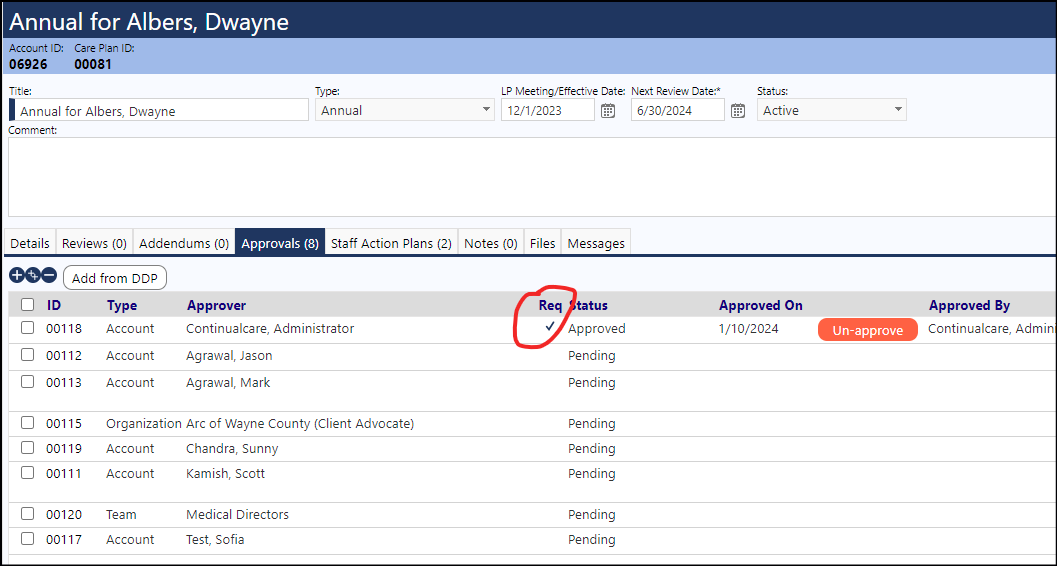
Task: Click the Title input field
Action: pos(159,111)
